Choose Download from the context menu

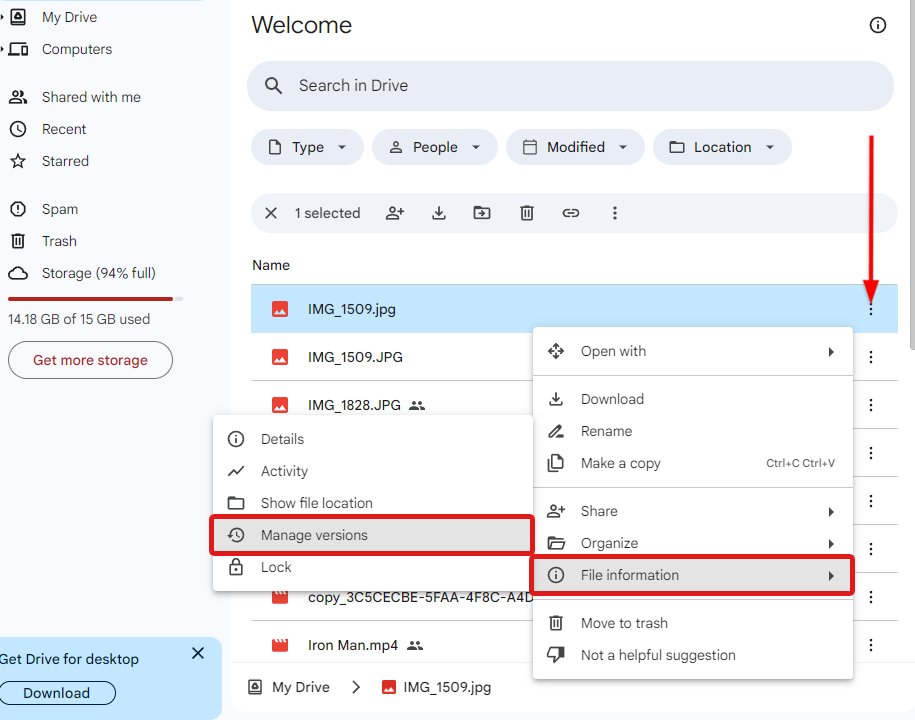pos(693,399)
